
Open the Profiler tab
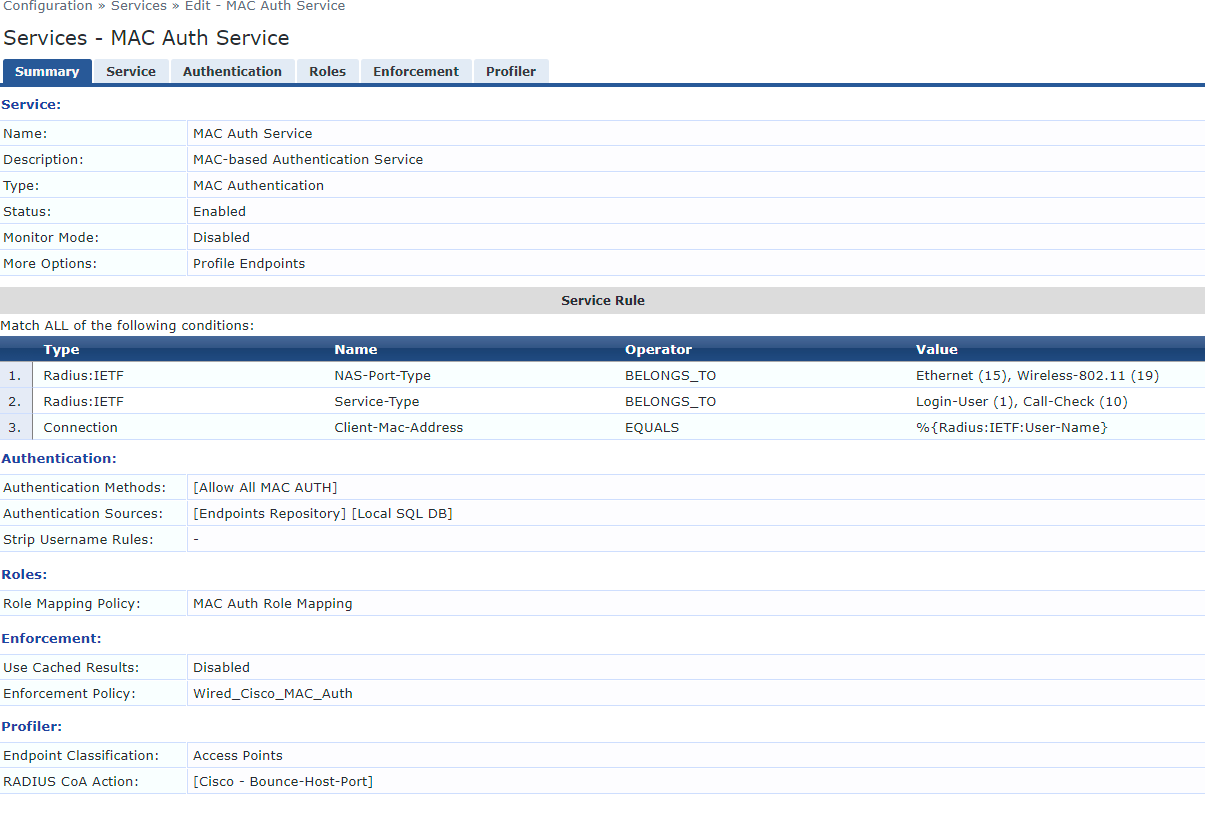pos(511,71)
